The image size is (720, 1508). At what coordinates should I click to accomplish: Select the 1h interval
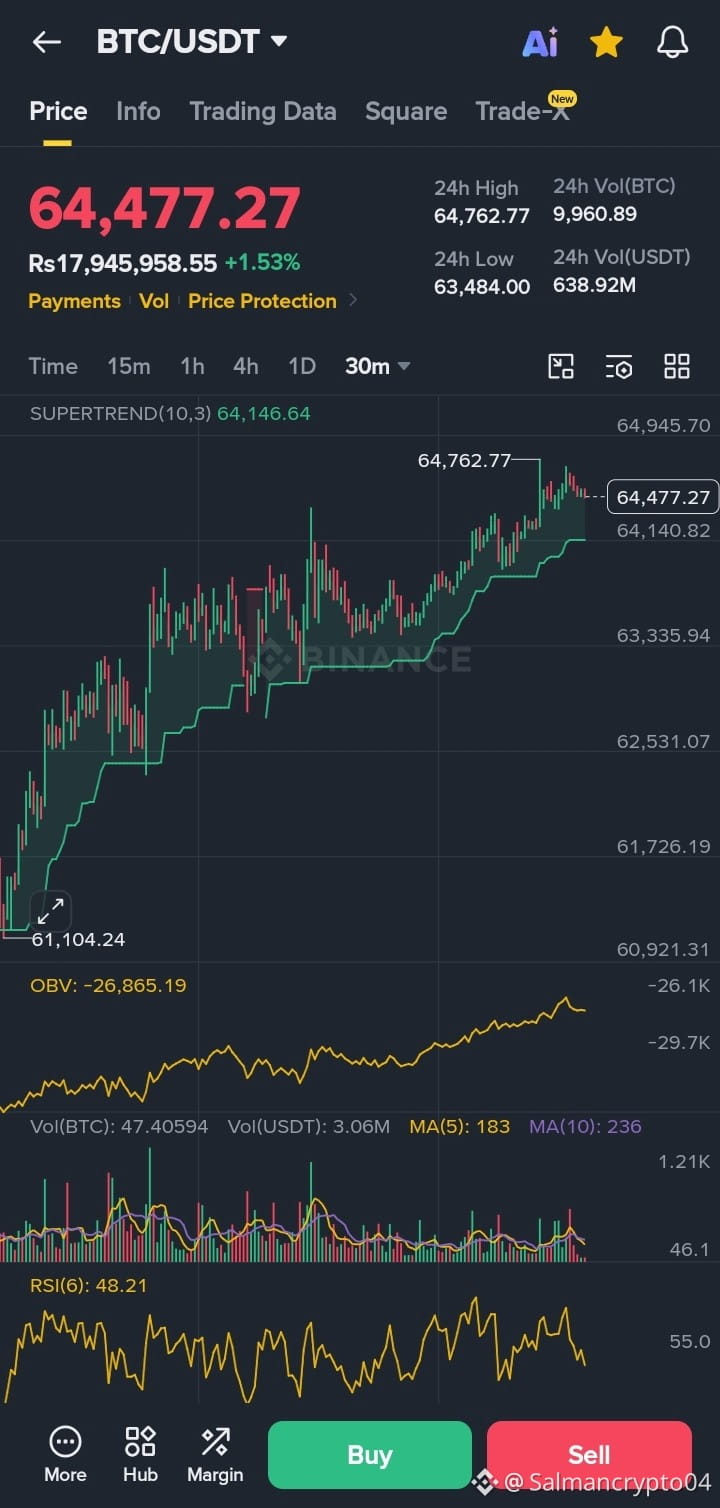tap(192, 366)
